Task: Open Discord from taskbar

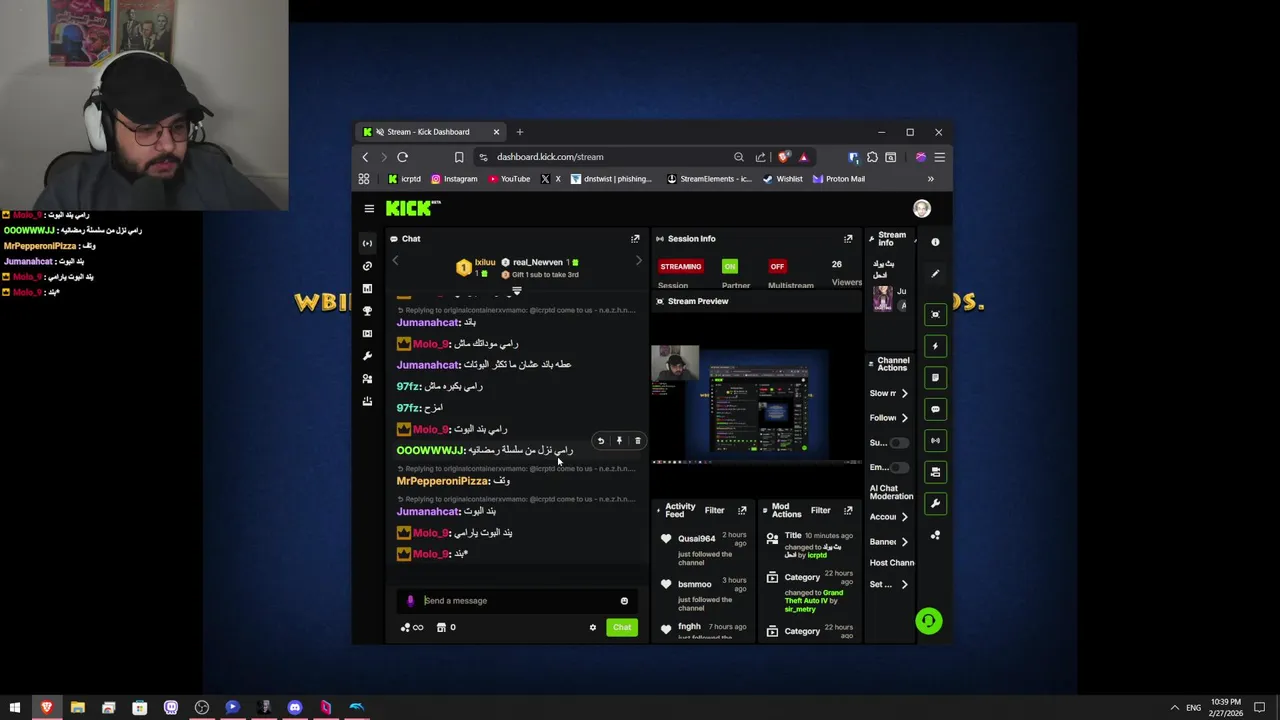Action: pyautogui.click(x=295, y=708)
